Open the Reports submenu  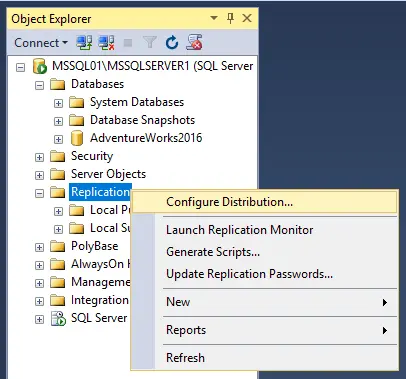click(x=265, y=330)
